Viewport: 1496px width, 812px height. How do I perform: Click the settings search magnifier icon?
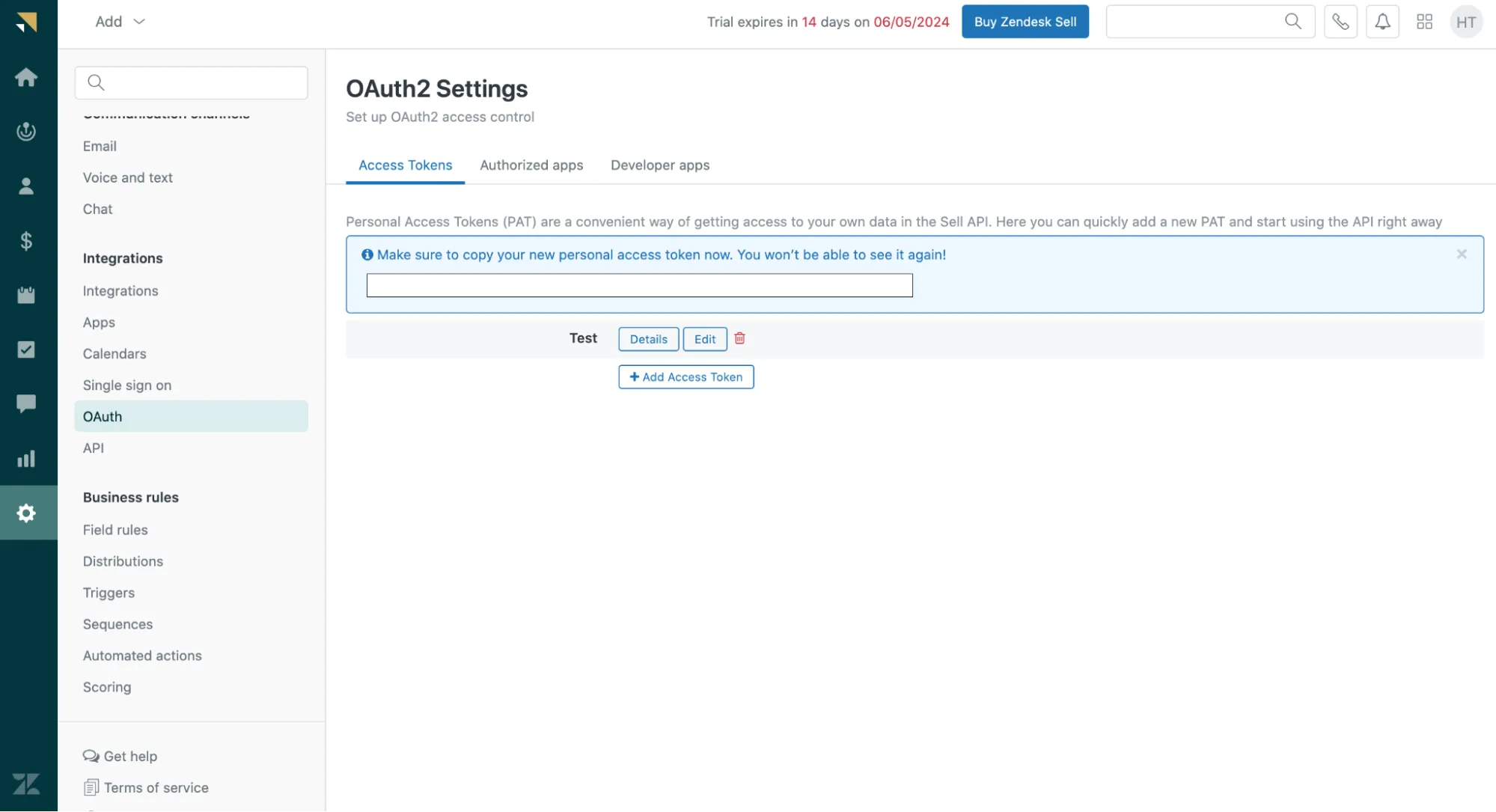click(96, 82)
